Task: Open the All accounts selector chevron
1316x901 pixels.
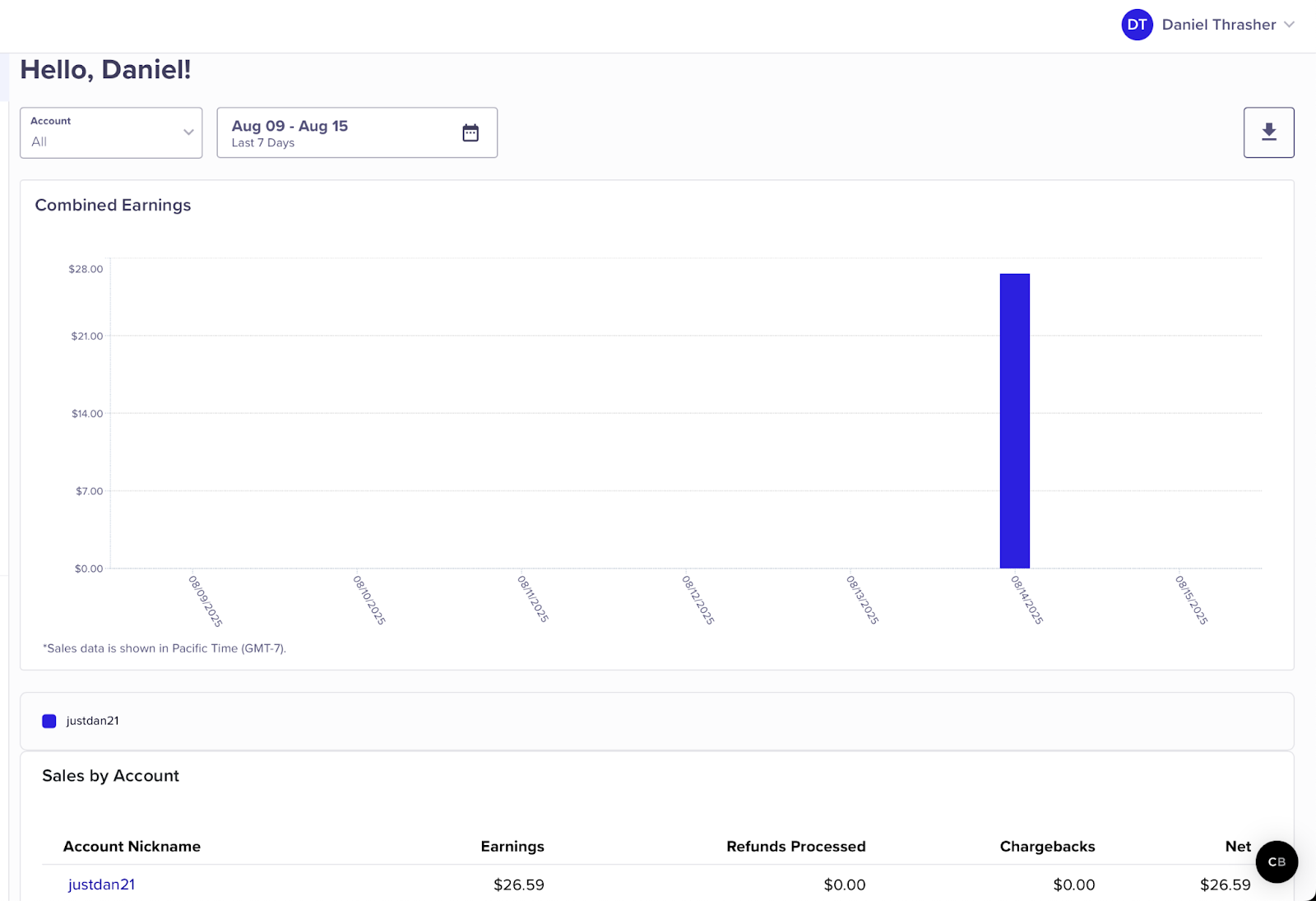Action: pos(188,132)
